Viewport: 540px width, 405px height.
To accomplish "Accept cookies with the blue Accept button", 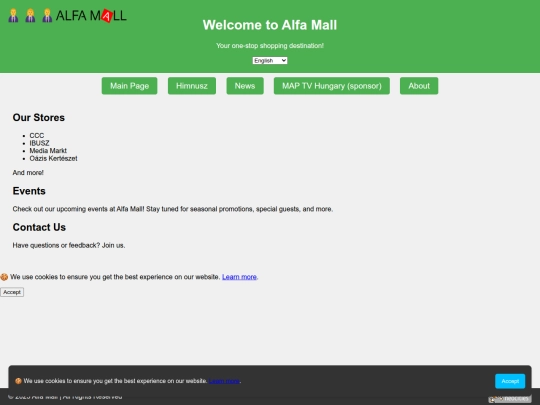I will coord(510,381).
